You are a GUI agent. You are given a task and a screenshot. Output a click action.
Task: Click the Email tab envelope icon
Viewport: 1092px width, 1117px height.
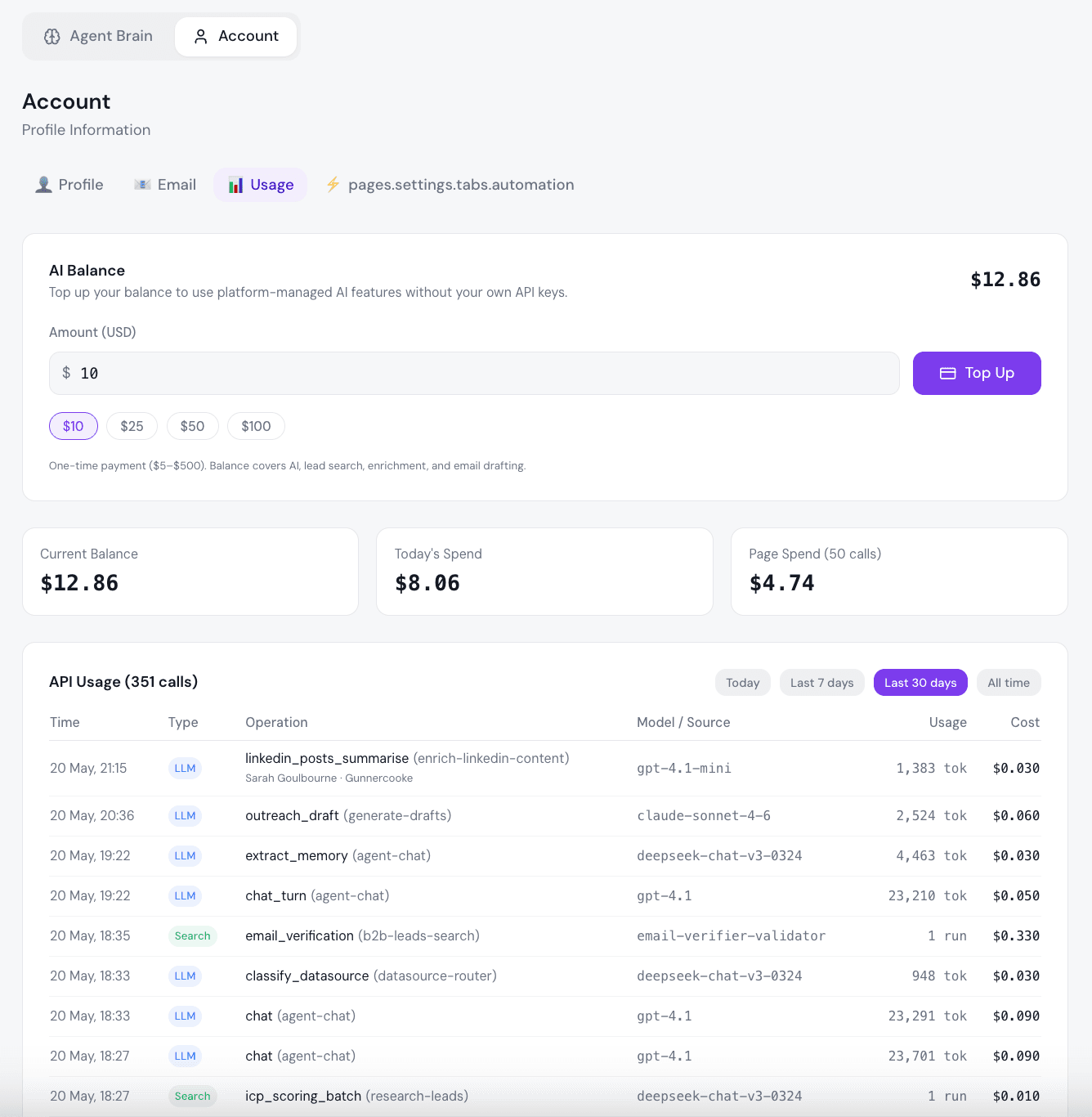pos(142,185)
